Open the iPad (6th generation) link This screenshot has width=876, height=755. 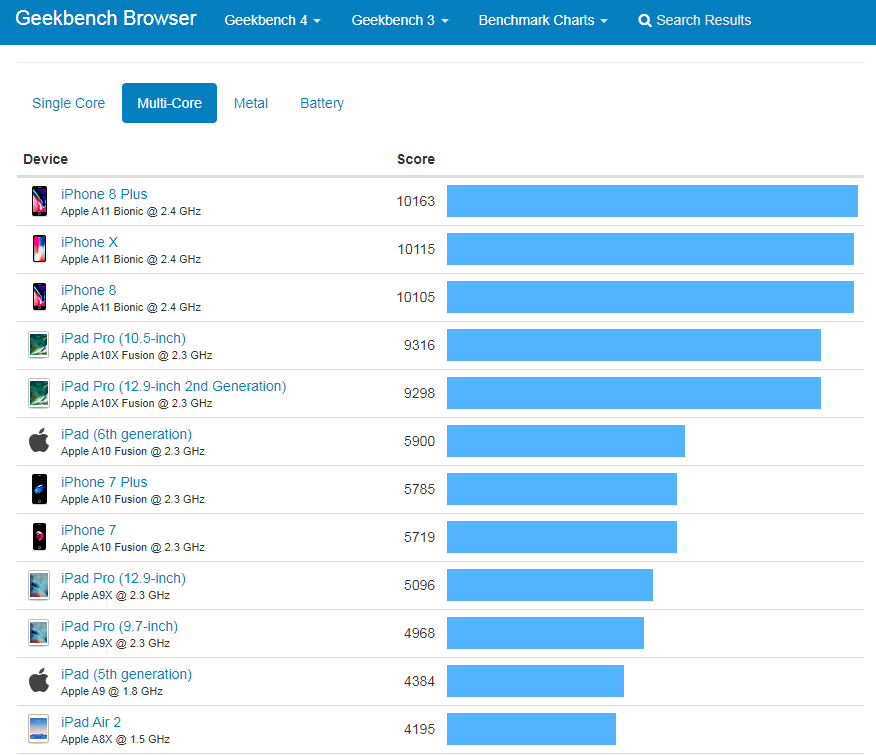click(126, 434)
